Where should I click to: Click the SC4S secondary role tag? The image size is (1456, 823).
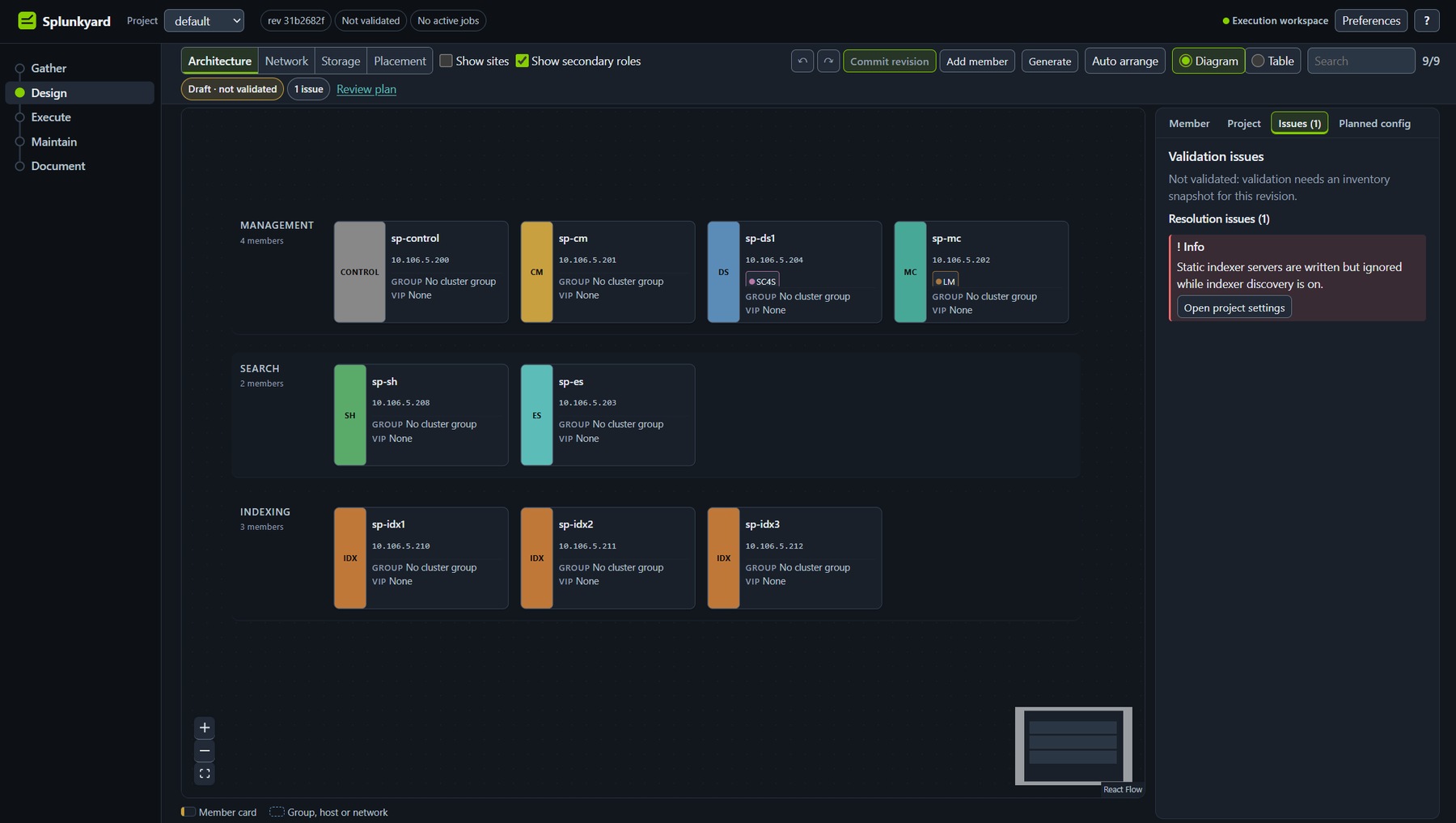tap(762, 281)
